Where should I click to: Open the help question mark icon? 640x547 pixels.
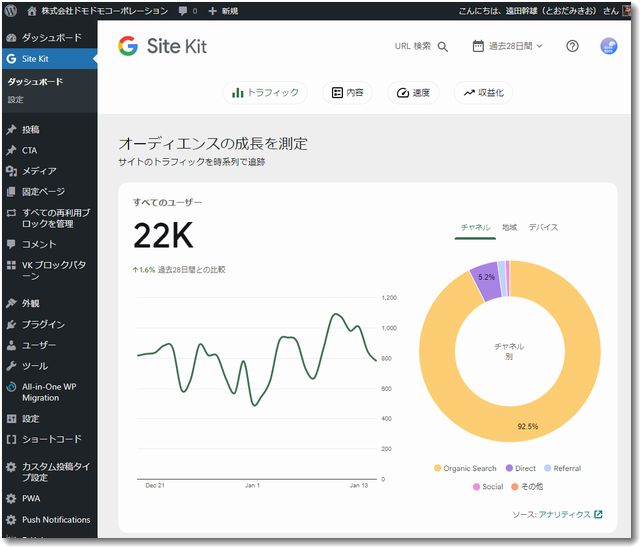click(572, 46)
